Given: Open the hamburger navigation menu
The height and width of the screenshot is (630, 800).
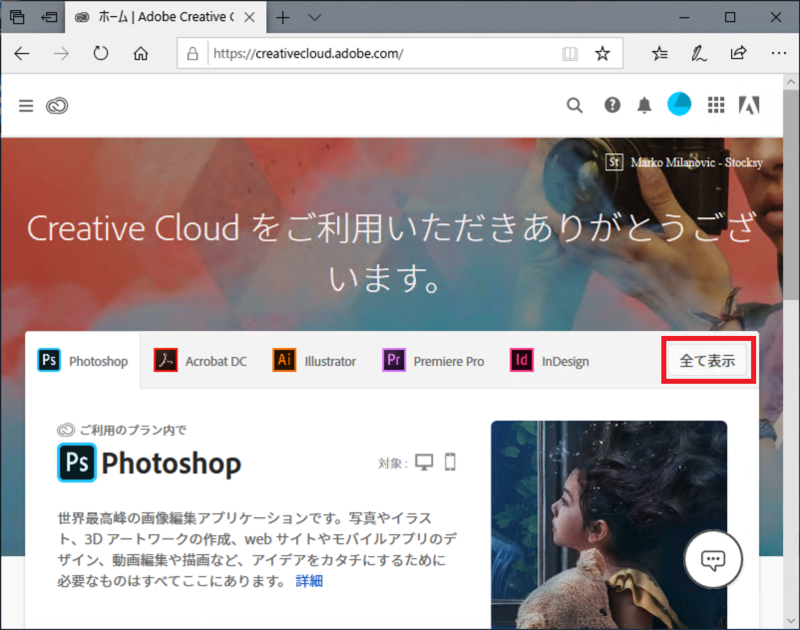Looking at the screenshot, I should click(26, 105).
